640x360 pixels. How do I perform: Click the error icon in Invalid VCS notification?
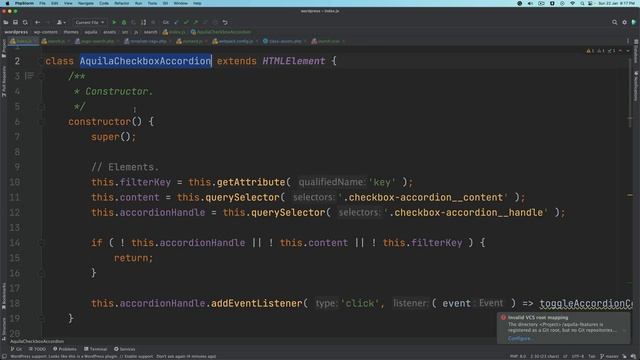click(503, 318)
